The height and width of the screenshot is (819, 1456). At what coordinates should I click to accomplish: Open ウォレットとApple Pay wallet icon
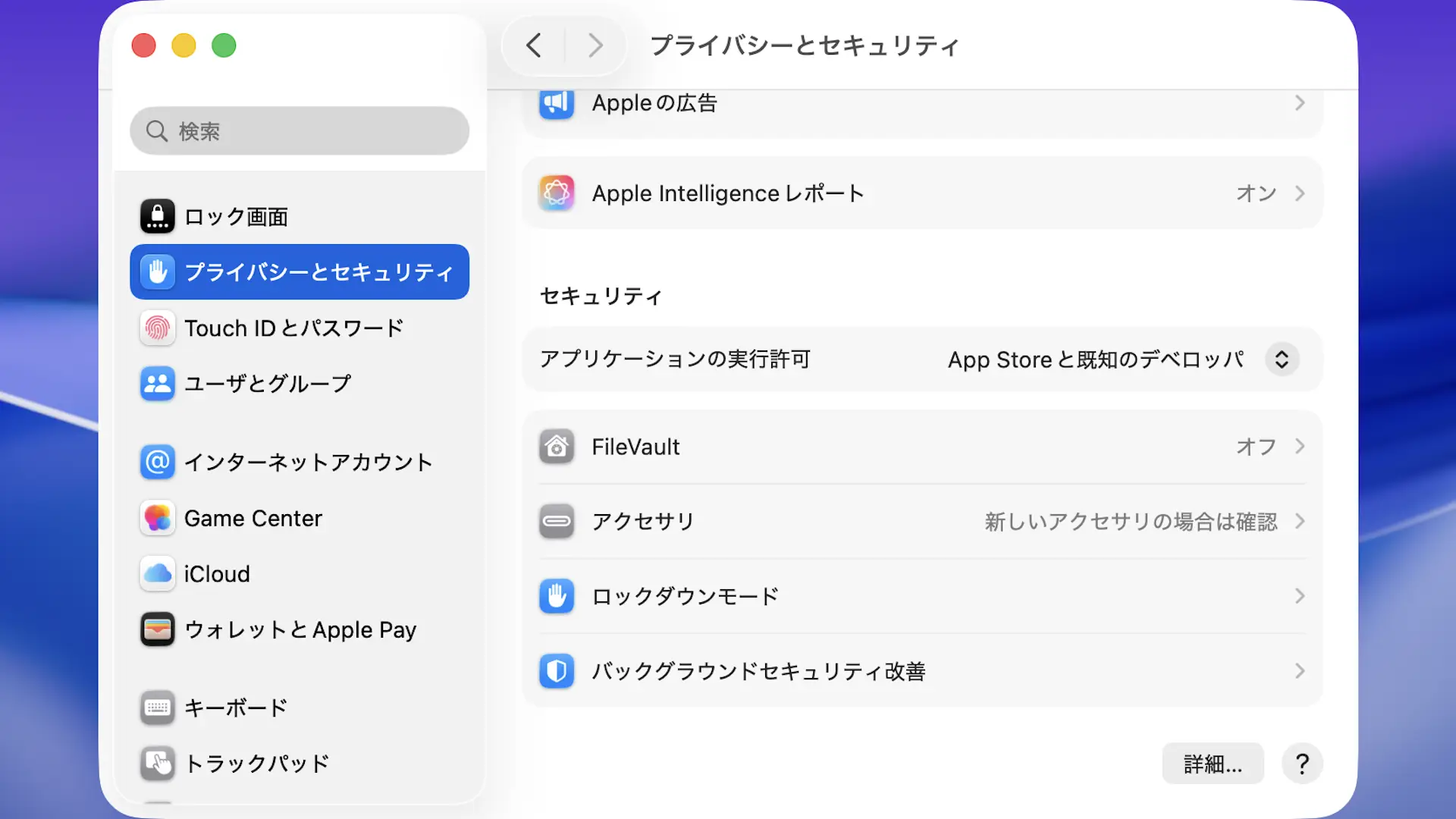coord(158,629)
